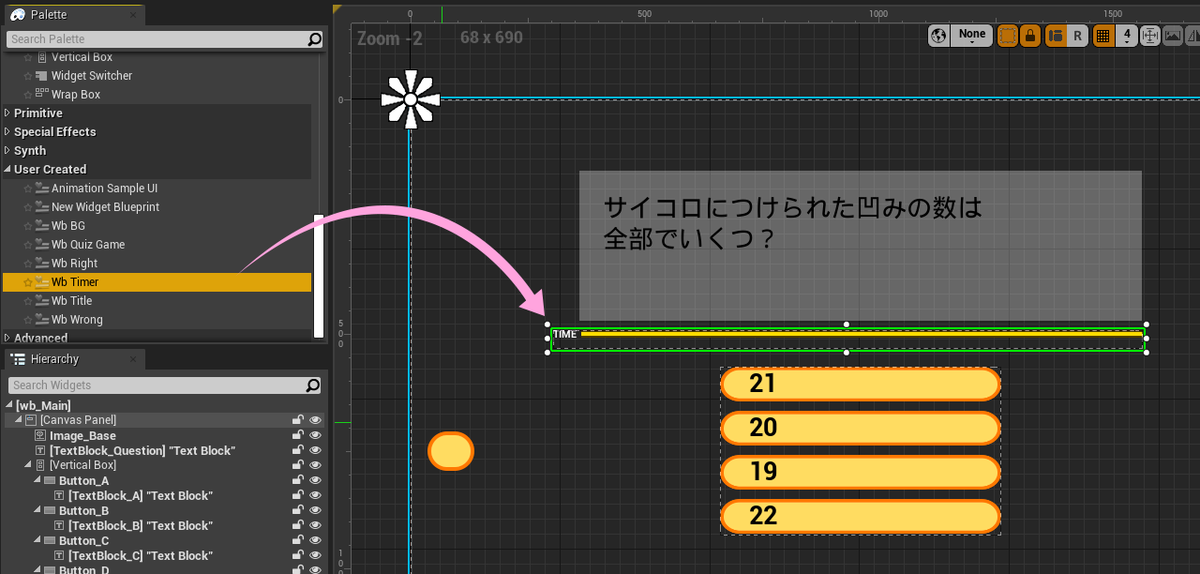Click the answer button labeled 22
1200x574 pixels.
pyautogui.click(x=860, y=516)
